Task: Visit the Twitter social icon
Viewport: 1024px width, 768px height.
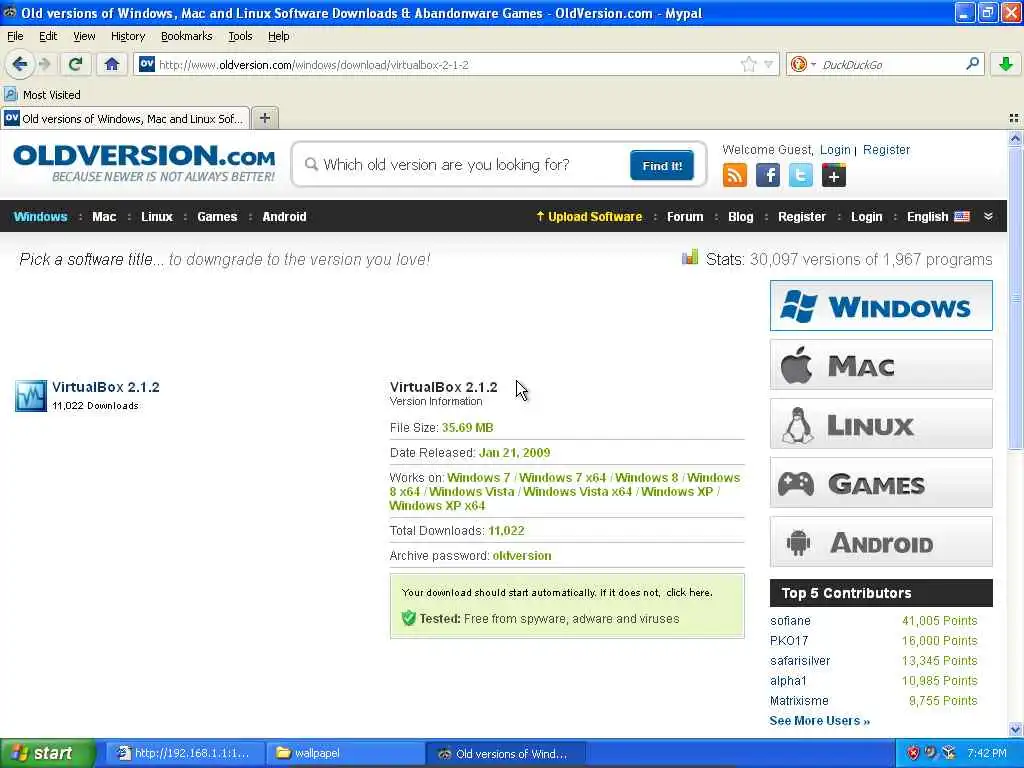Action: click(x=801, y=175)
